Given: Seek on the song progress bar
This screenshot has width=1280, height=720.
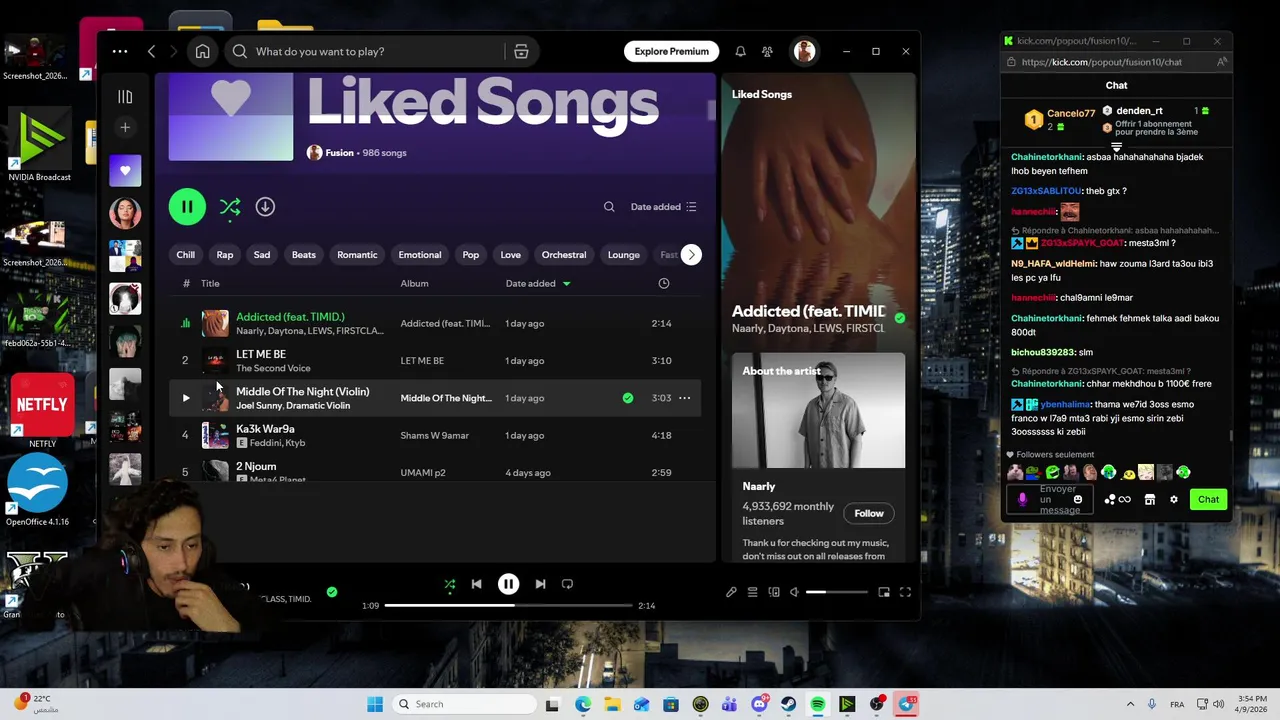Looking at the screenshot, I should point(508,605).
